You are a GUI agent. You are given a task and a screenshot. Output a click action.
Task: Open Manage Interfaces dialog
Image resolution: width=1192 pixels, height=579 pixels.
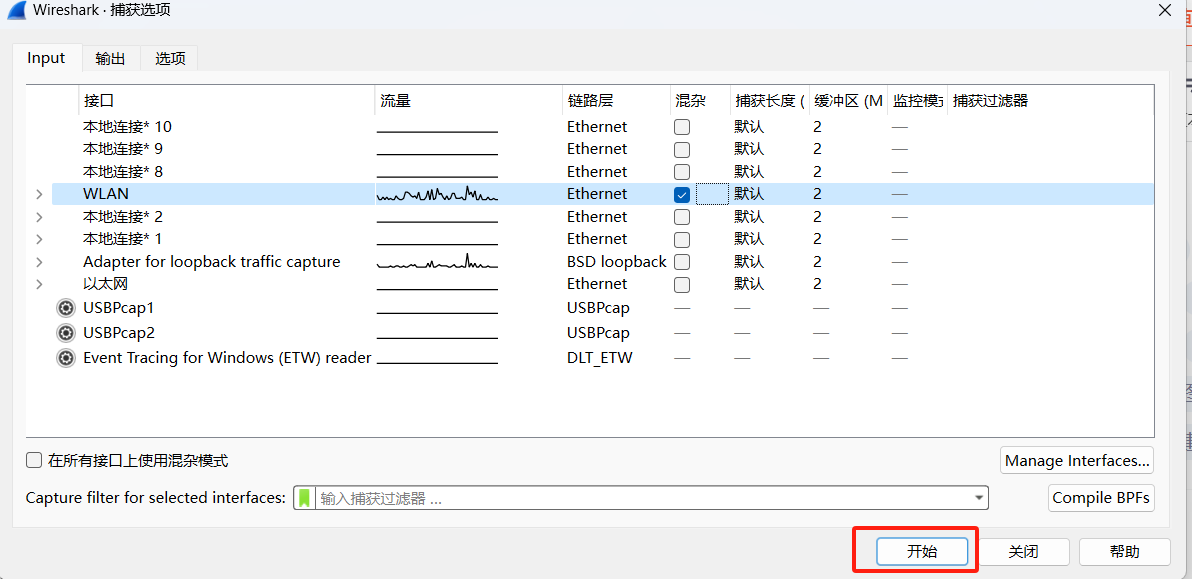[1077, 460]
